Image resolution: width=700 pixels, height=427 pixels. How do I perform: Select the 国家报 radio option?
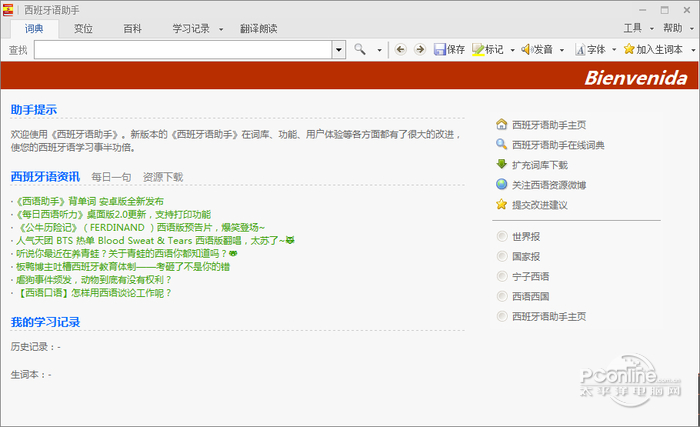point(502,256)
